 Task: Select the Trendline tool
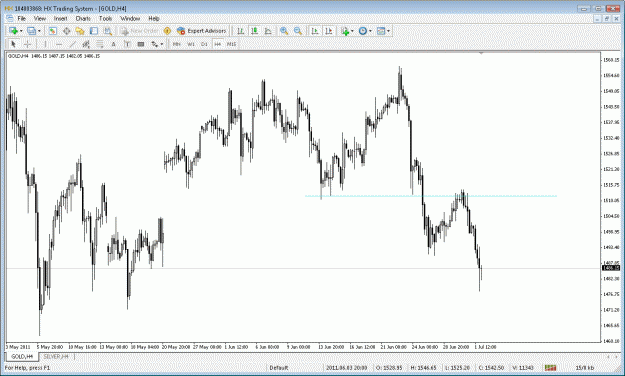pyautogui.click(x=72, y=44)
